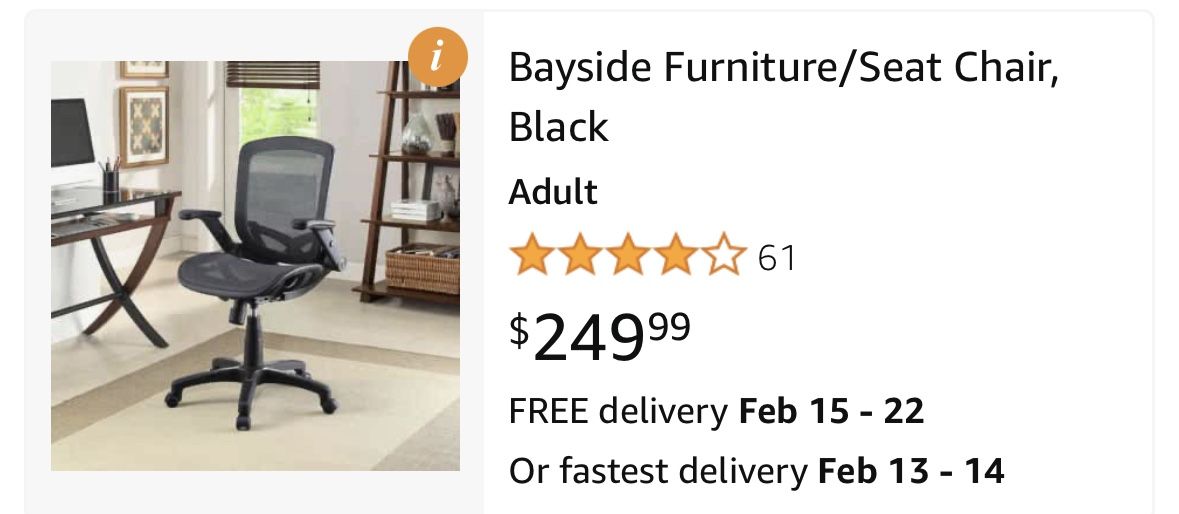This screenshot has height=514, width=1179.
Task: Click the $249.99 price
Action: (600, 337)
